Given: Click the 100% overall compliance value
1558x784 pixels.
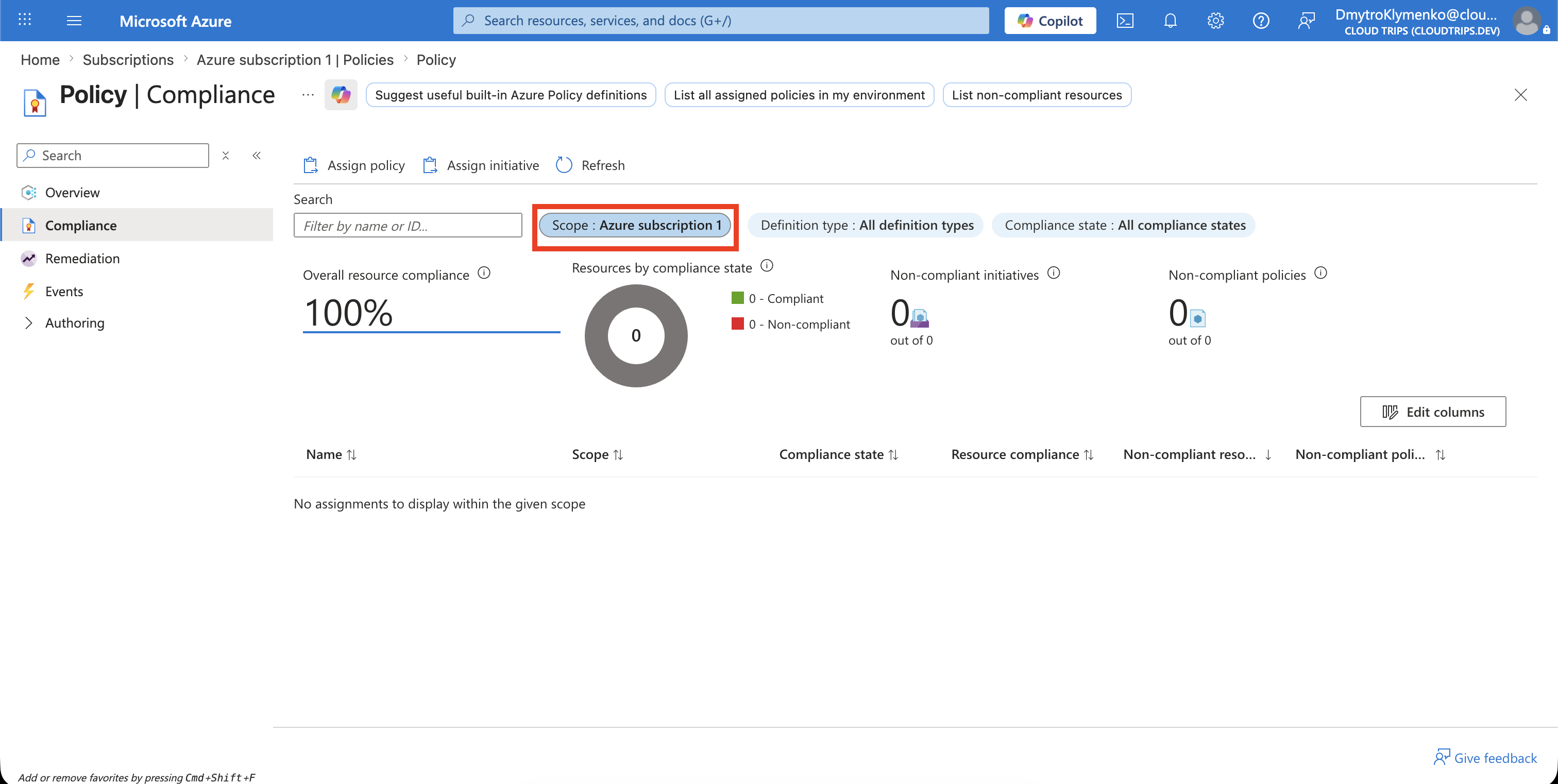Looking at the screenshot, I should (348, 313).
